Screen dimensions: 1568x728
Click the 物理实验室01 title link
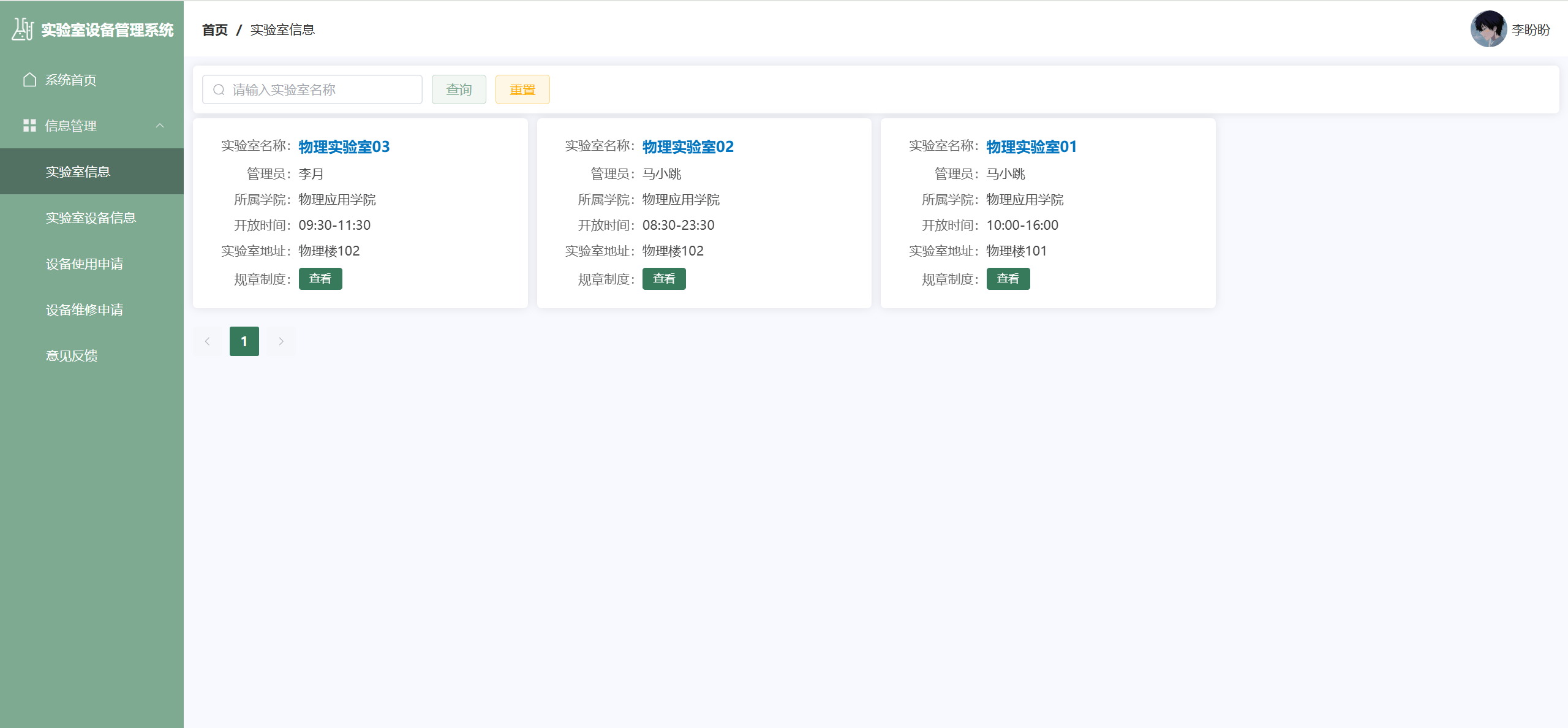pos(1031,146)
